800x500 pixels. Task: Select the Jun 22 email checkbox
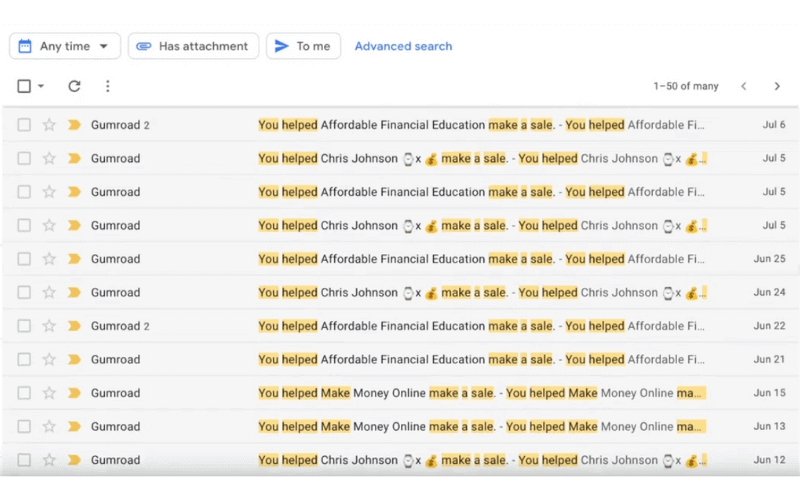coord(24,326)
